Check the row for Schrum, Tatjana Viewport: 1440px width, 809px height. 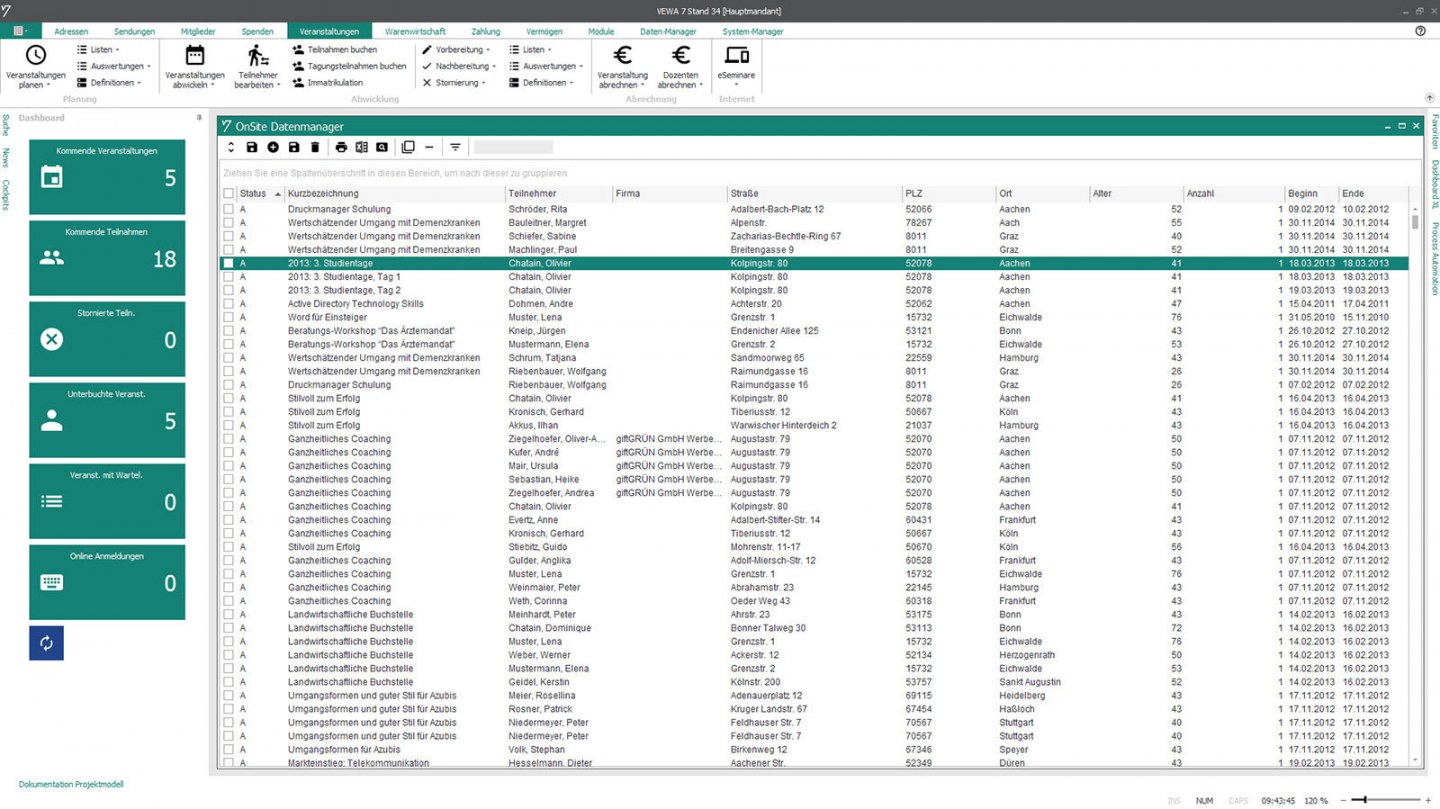[229, 358]
